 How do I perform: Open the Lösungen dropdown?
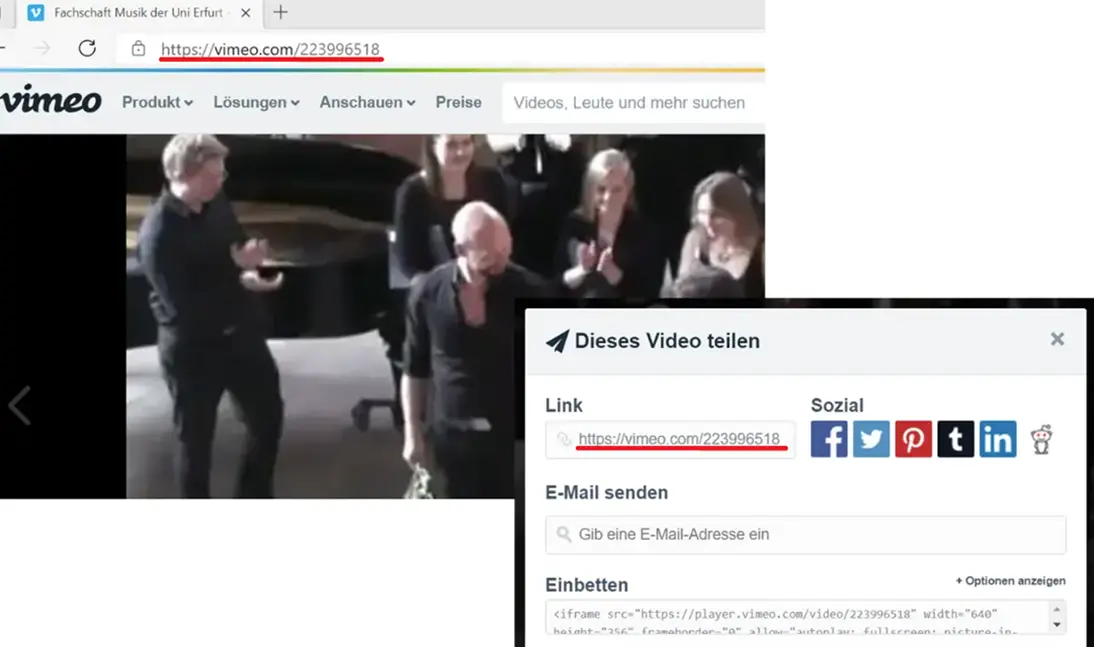(256, 102)
